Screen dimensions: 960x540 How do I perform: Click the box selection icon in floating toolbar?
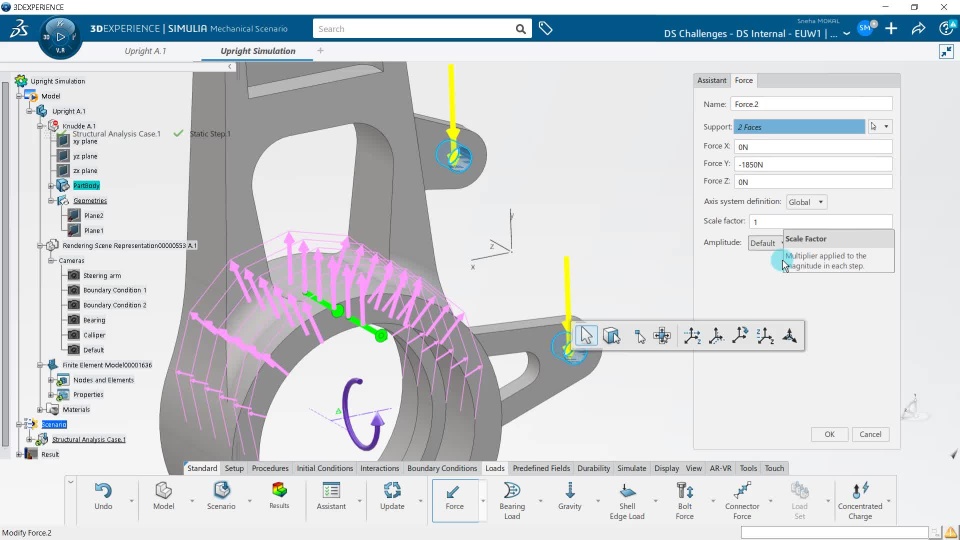[612, 336]
